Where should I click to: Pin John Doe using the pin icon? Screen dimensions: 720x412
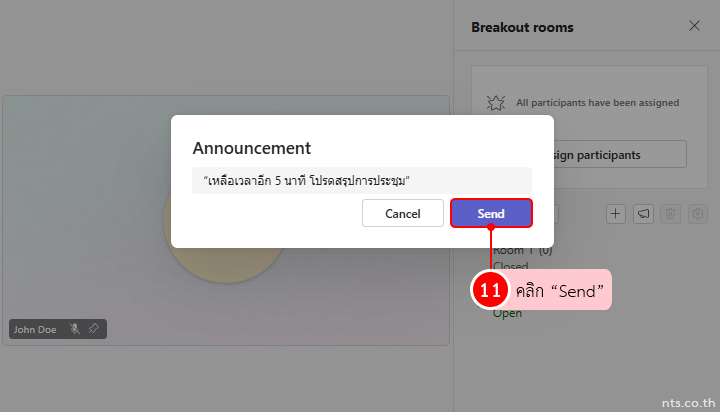93,328
